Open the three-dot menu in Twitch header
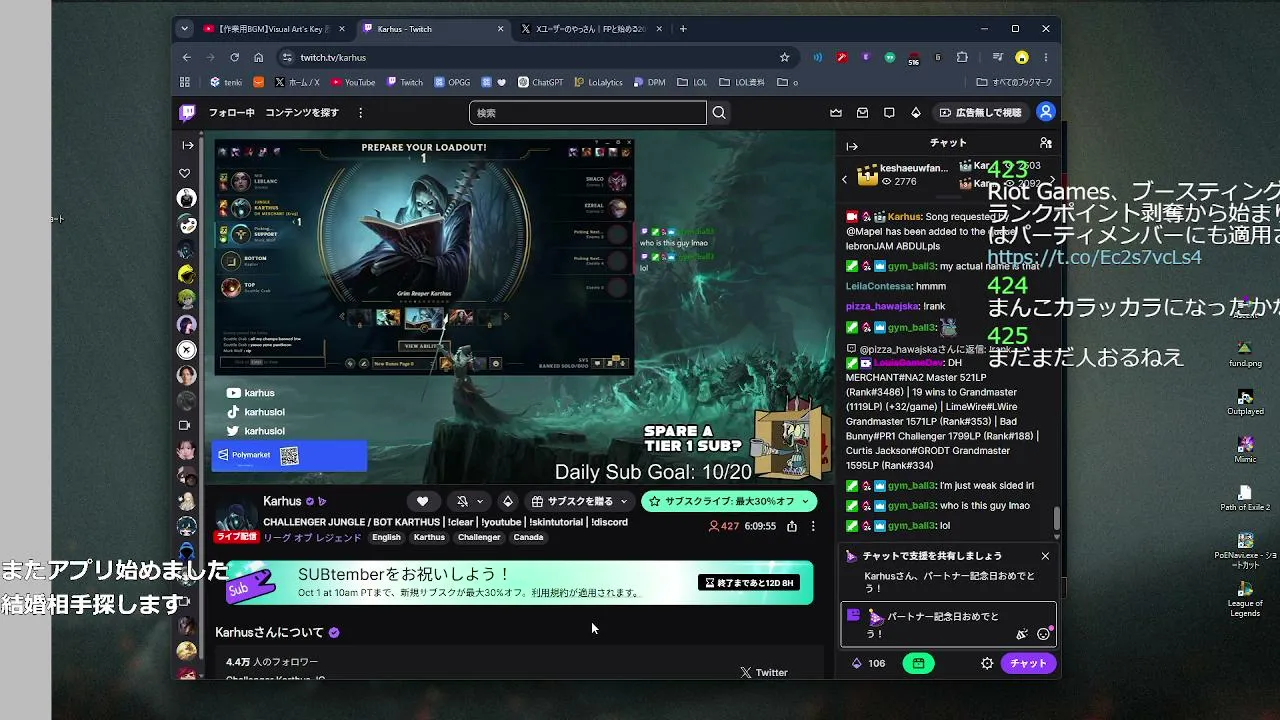The width and height of the screenshot is (1280, 720). click(x=360, y=113)
